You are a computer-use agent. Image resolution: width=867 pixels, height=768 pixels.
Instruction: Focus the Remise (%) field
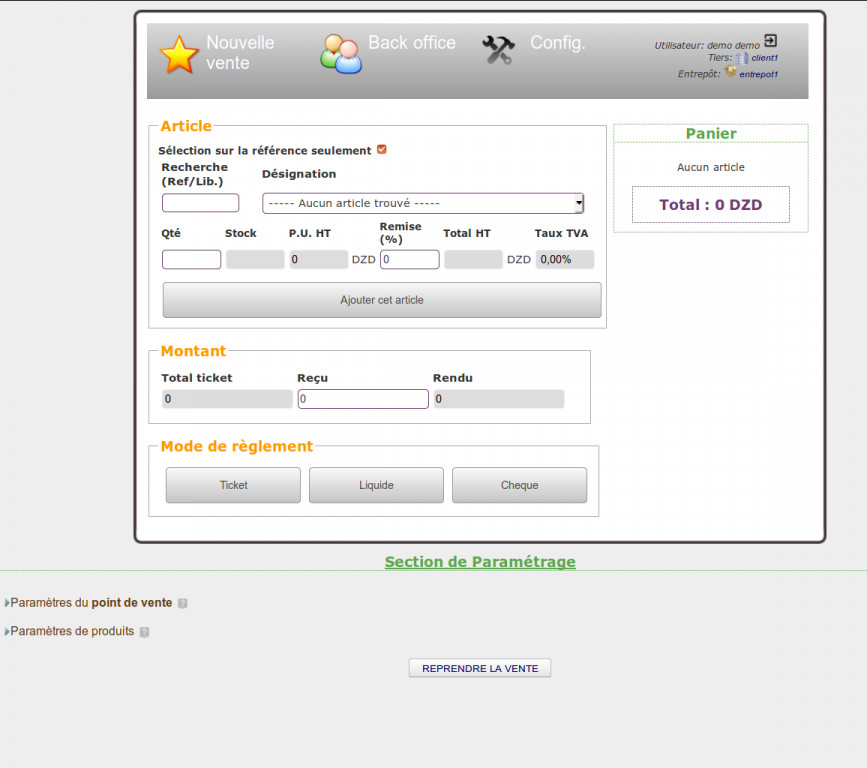(x=410, y=259)
